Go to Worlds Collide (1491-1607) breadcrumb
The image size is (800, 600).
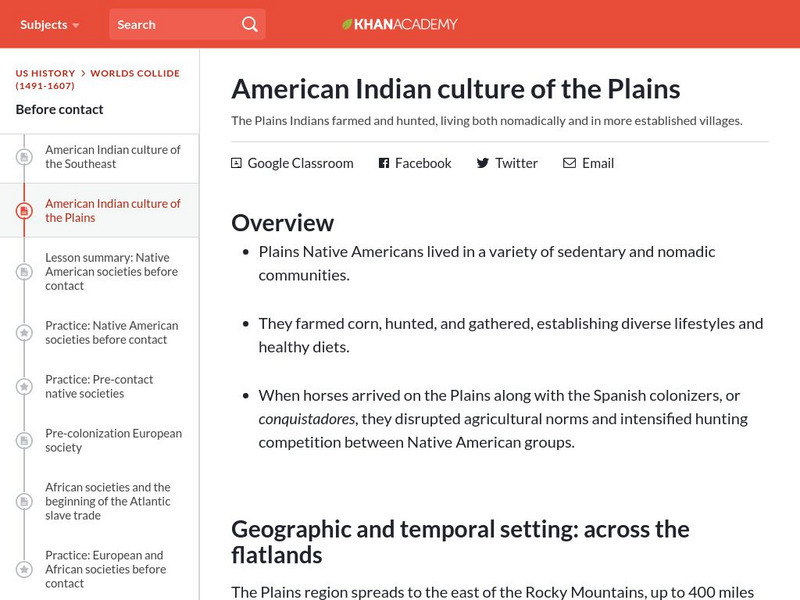point(134,73)
